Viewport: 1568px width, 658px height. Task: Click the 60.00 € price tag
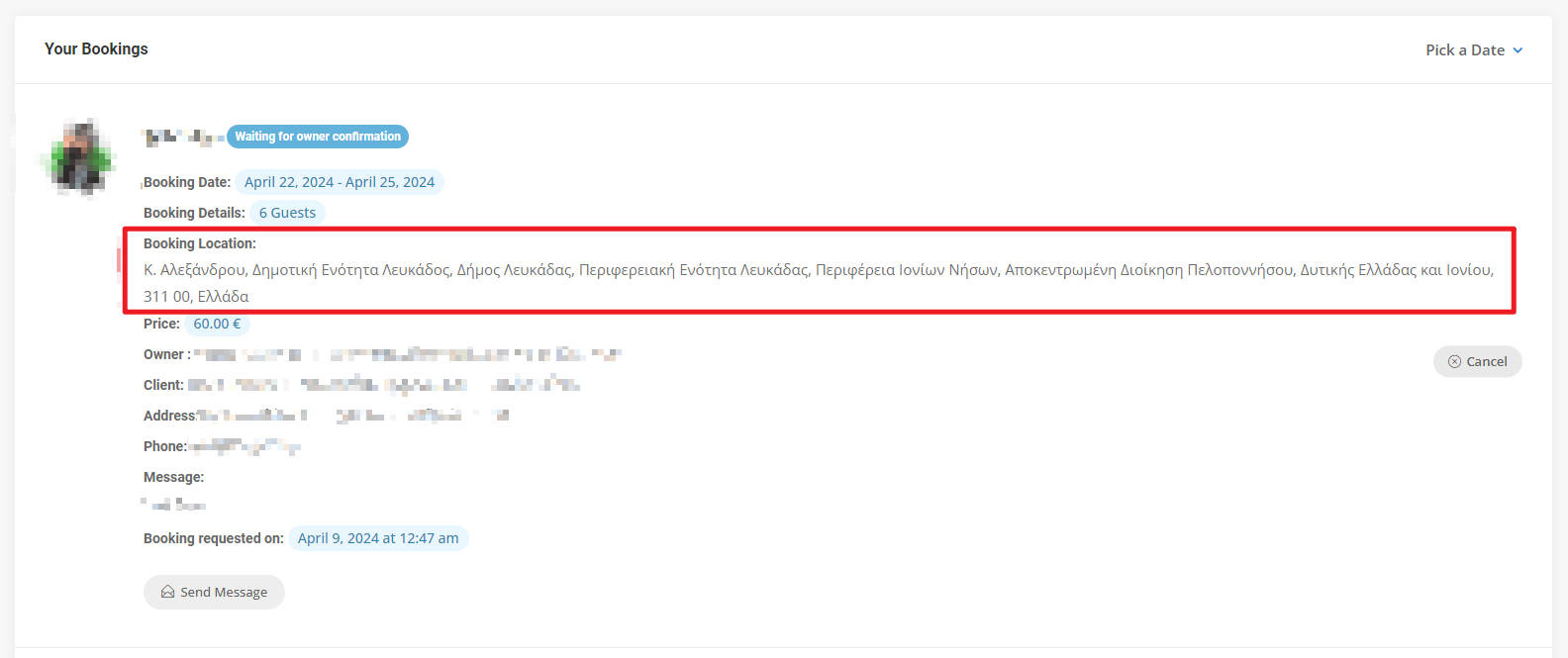click(x=217, y=324)
